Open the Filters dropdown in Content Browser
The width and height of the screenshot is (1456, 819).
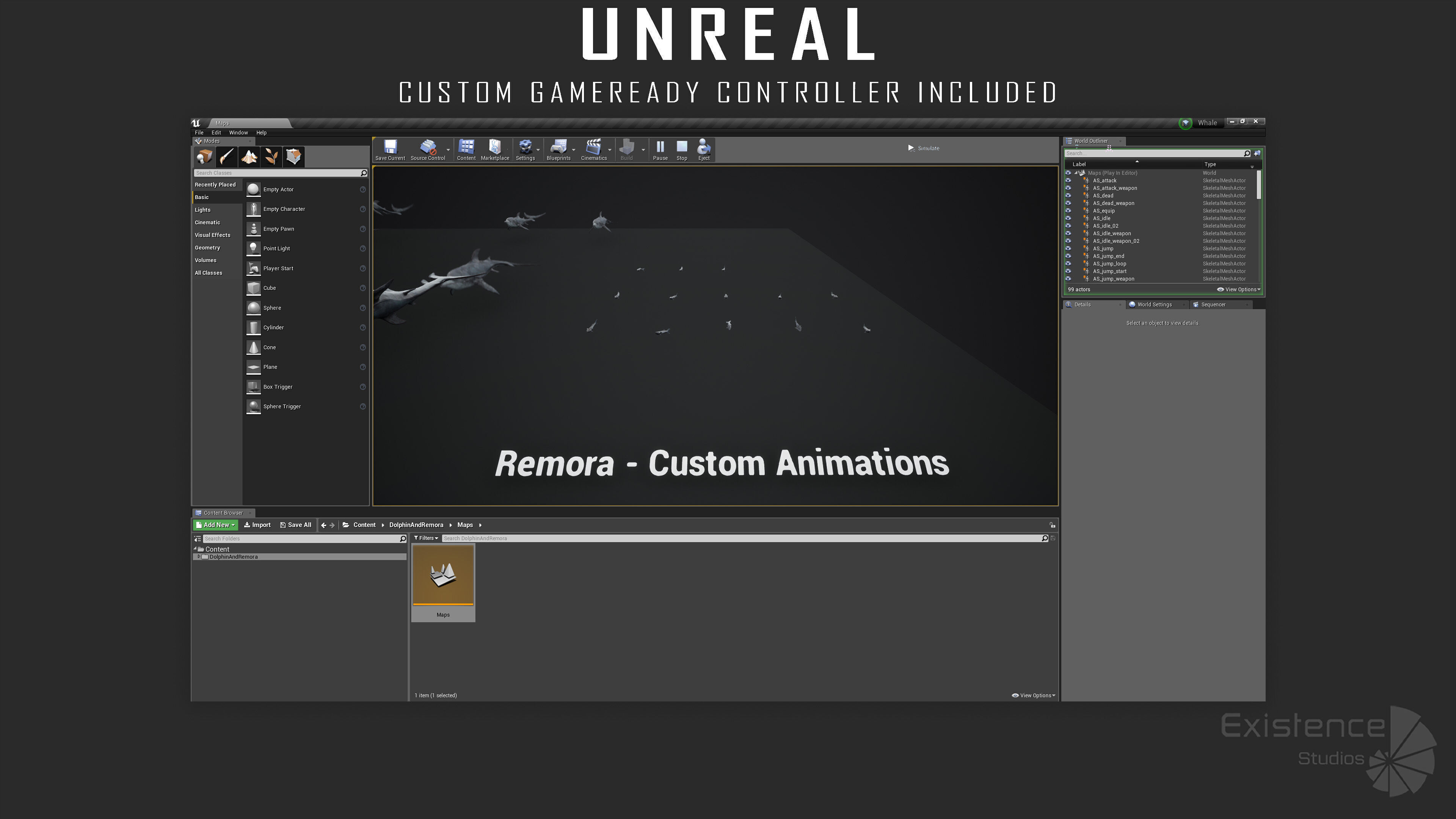click(x=426, y=538)
